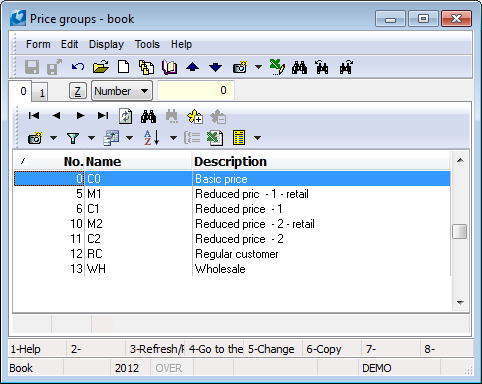
Task: Click the binoculars icon in grid toolbar
Action: (148, 116)
